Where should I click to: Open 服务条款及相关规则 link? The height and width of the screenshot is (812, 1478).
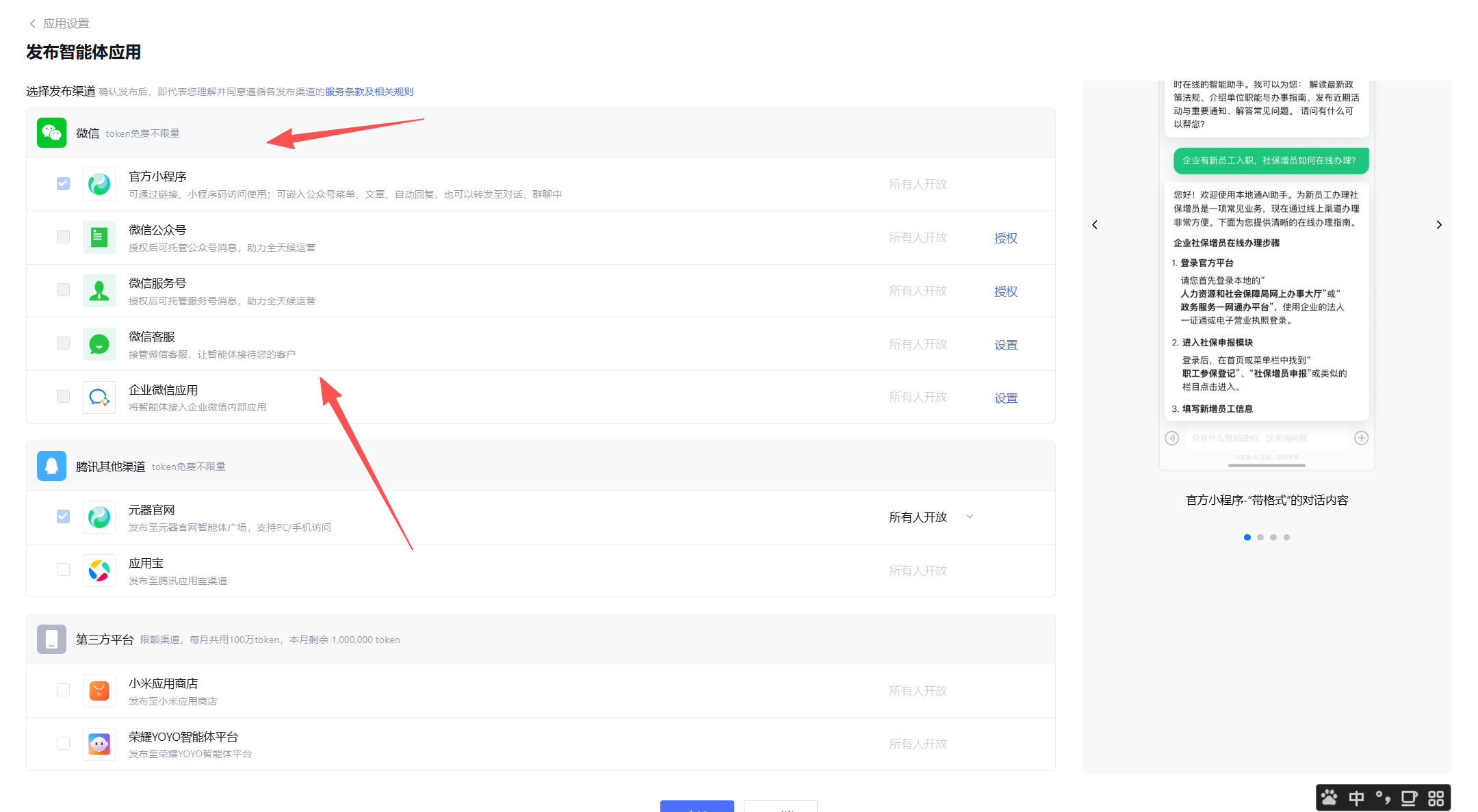click(369, 92)
